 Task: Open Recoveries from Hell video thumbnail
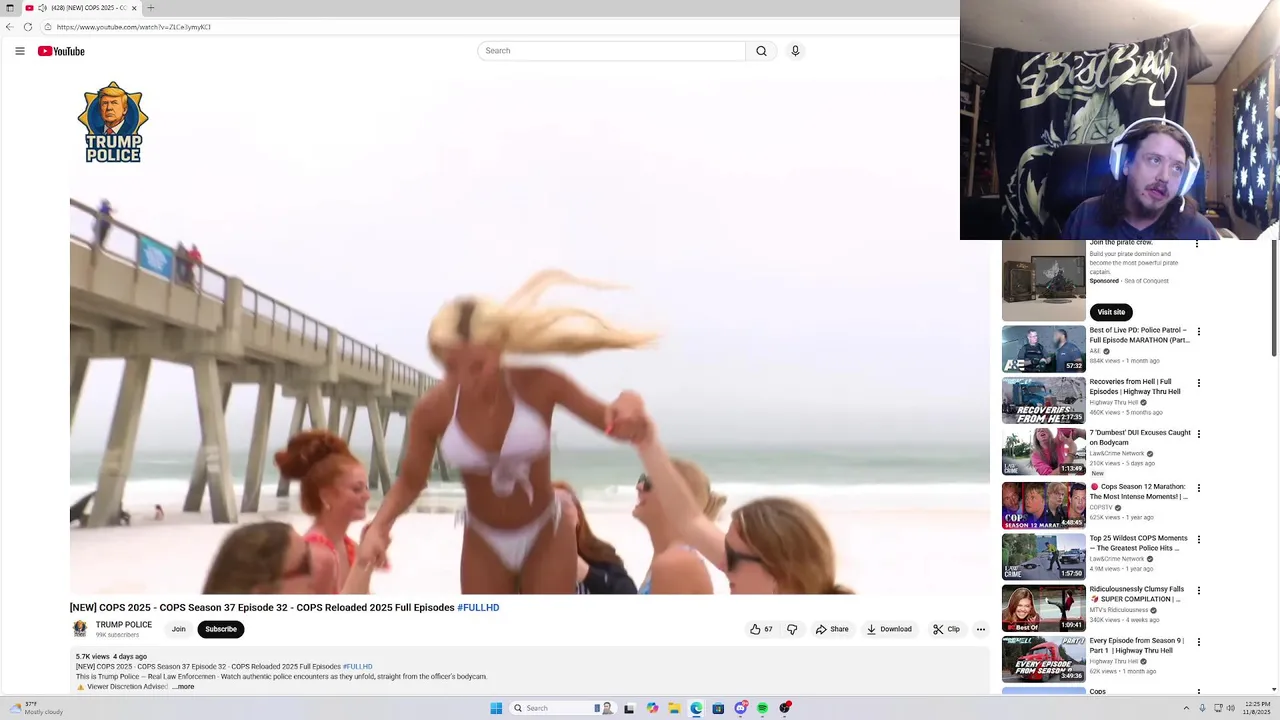click(1044, 400)
